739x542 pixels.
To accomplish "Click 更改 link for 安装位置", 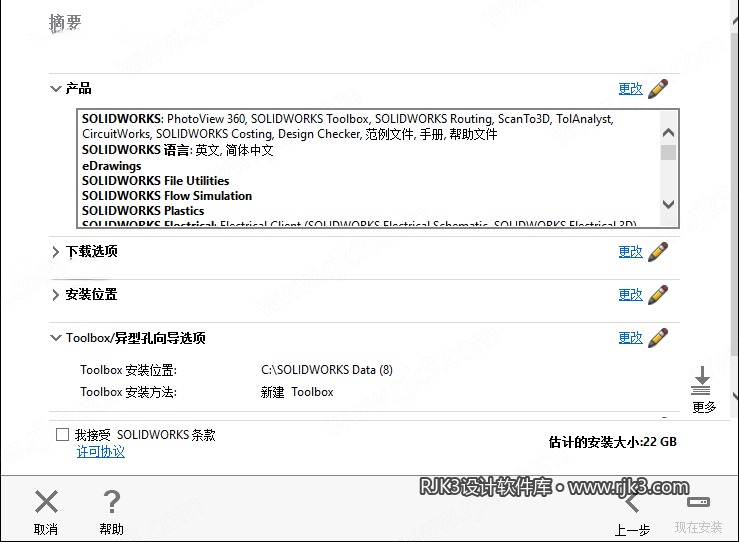I will coord(631,295).
